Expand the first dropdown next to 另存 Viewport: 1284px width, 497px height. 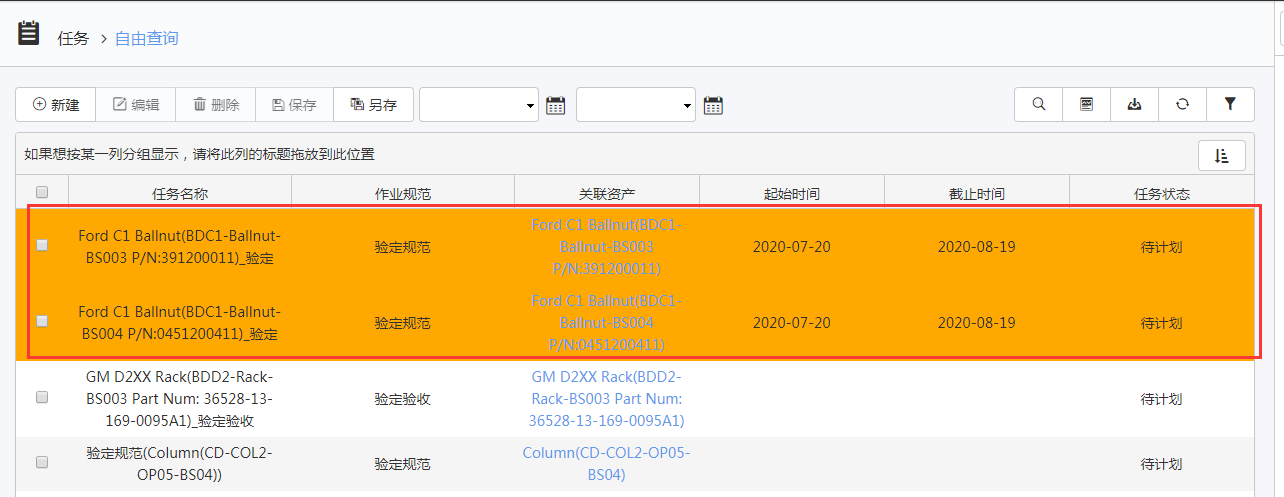[x=479, y=105]
